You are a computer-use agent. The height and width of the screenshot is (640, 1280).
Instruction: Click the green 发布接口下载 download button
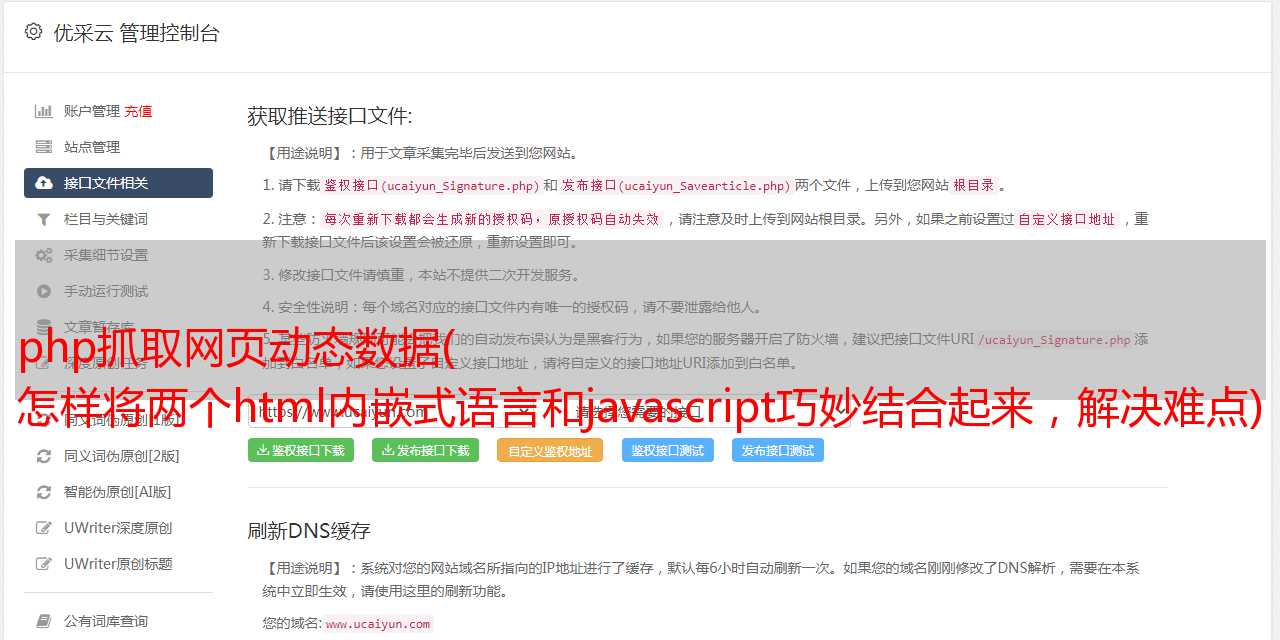tap(426, 451)
